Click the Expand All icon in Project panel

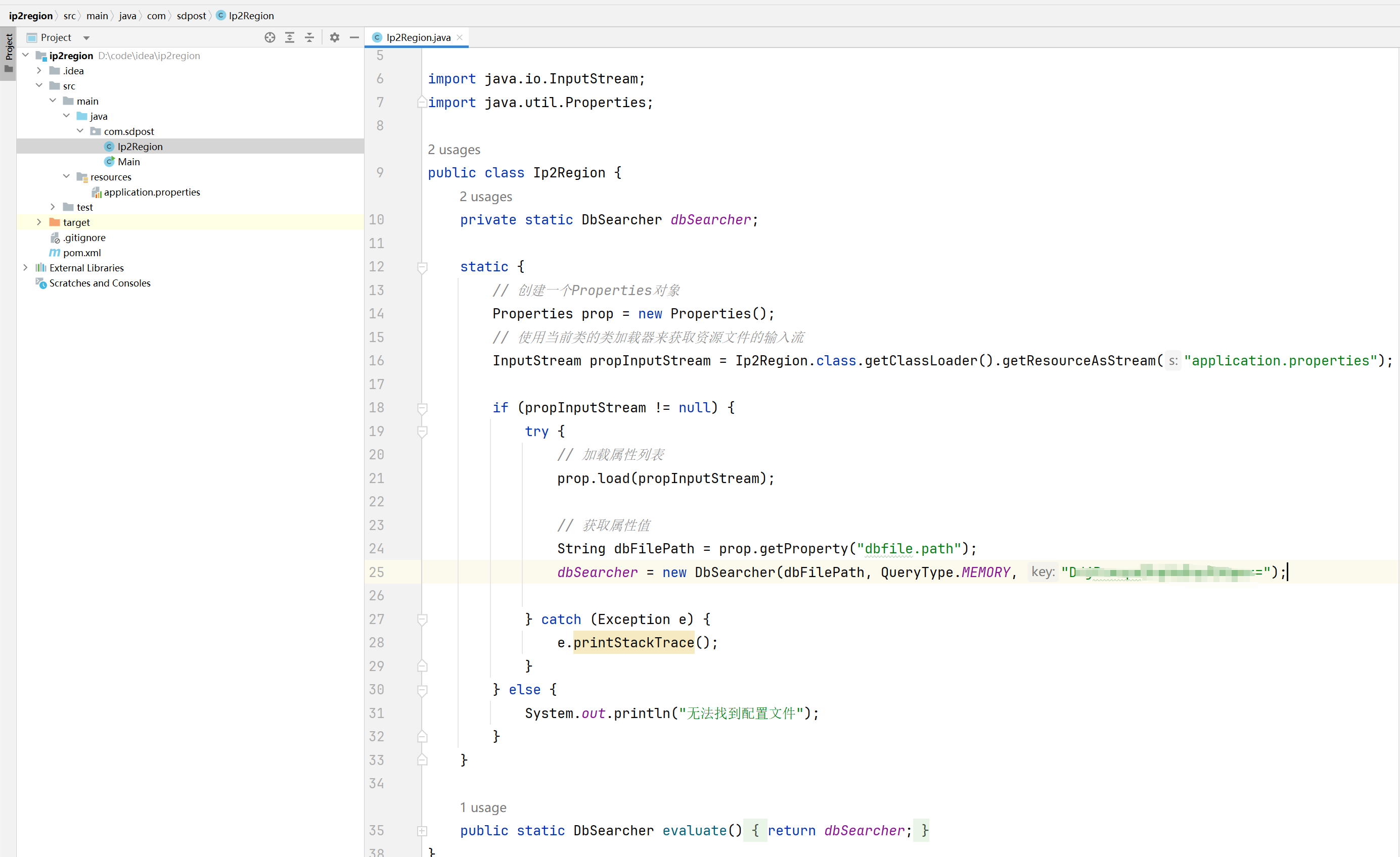(290, 37)
